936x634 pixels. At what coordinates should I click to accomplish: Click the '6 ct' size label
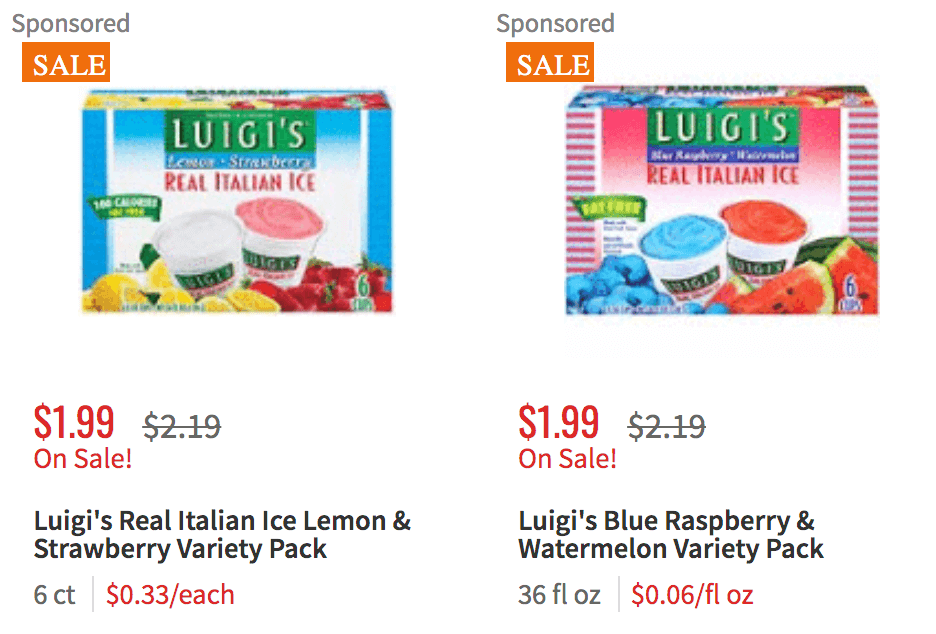pyautogui.click(x=53, y=594)
